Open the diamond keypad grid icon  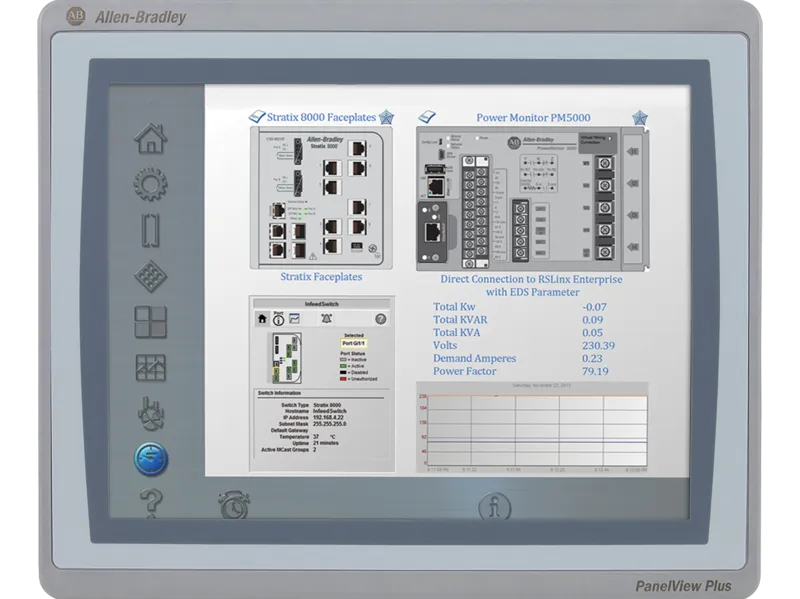coord(151,276)
